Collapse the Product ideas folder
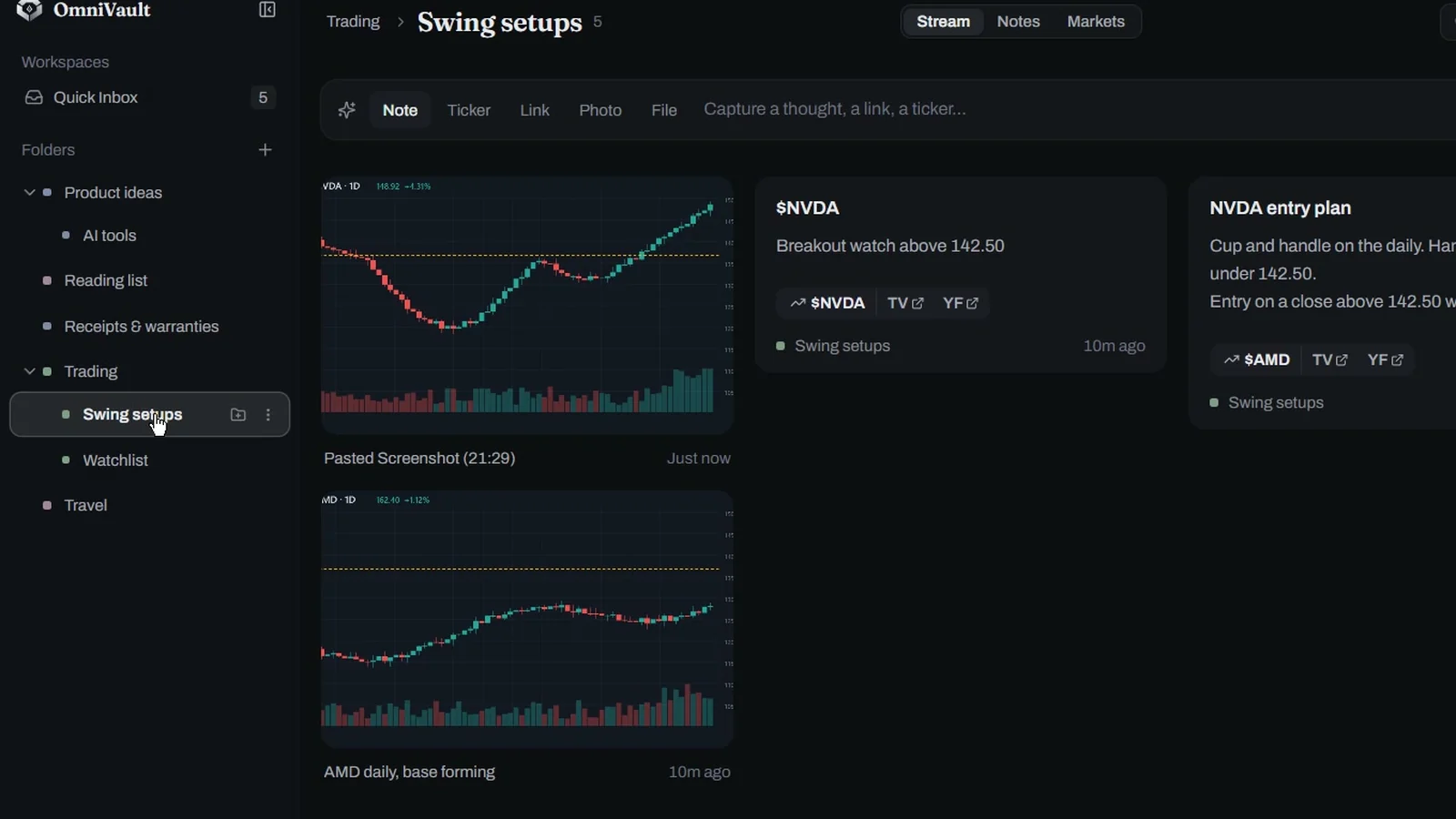This screenshot has height=819, width=1456. [x=29, y=193]
